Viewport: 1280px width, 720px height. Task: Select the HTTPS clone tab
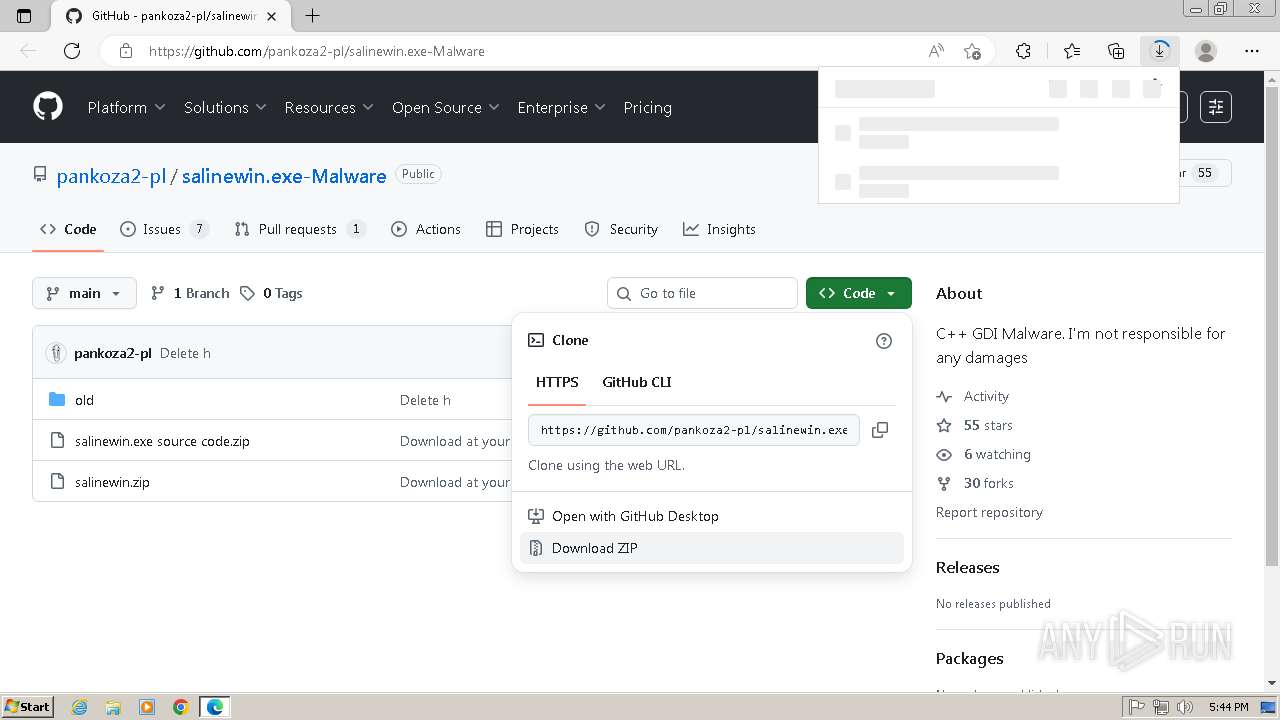pyautogui.click(x=557, y=382)
